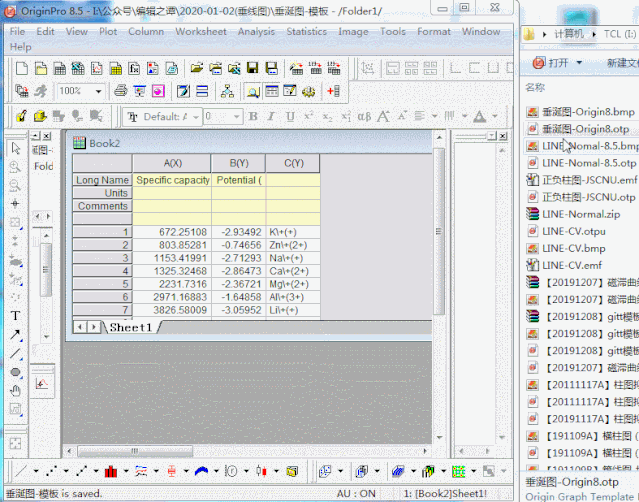
Task: Click the Print icon in the toolbar
Action: [x=120, y=91]
